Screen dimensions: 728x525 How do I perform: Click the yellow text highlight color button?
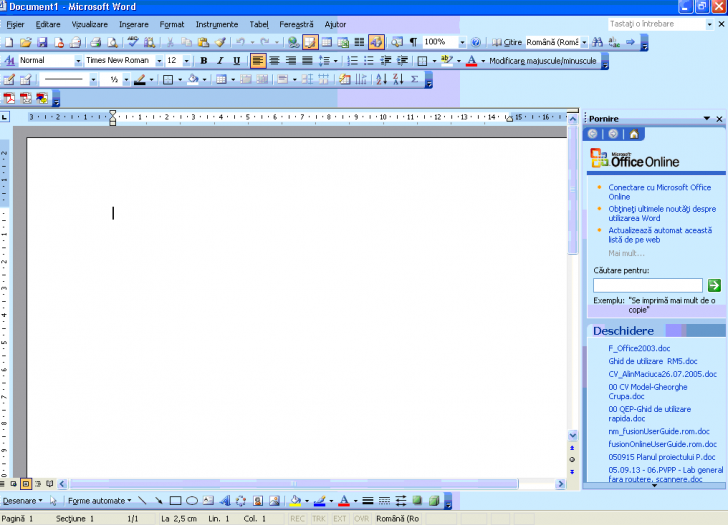tap(447, 61)
